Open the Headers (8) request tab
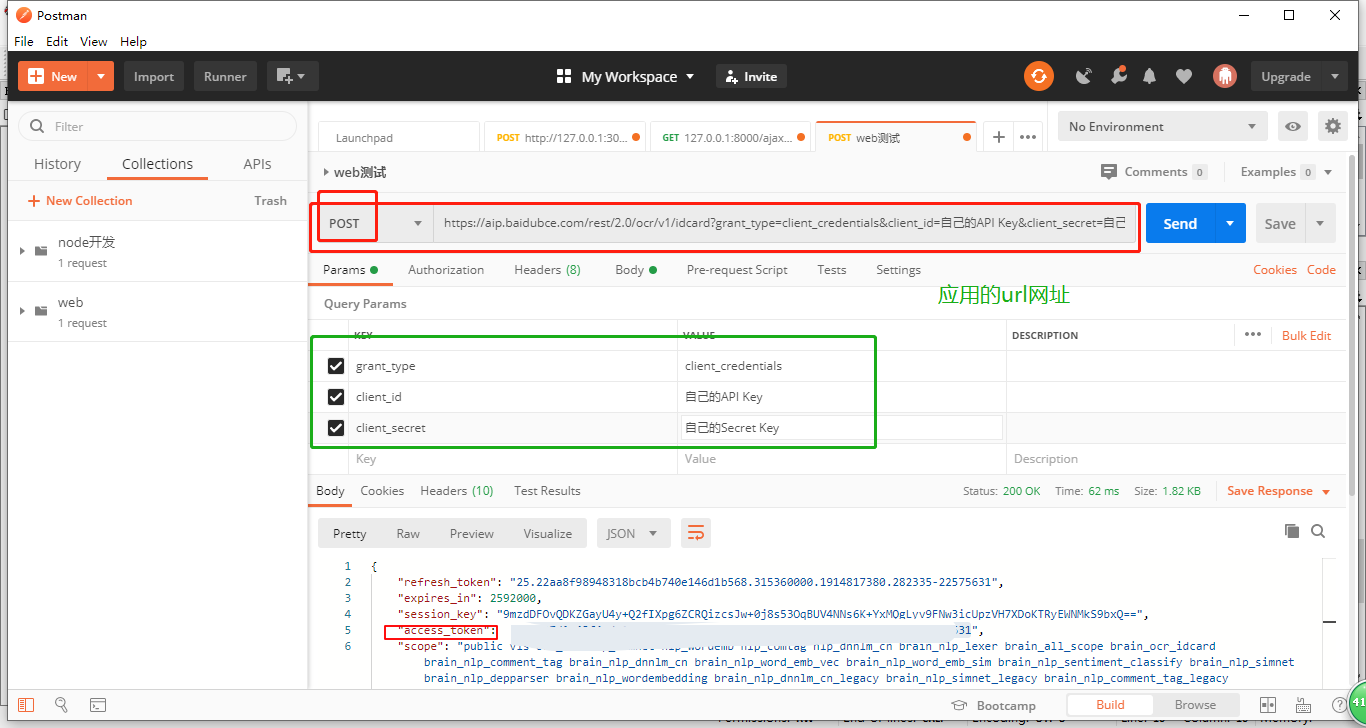 point(547,270)
